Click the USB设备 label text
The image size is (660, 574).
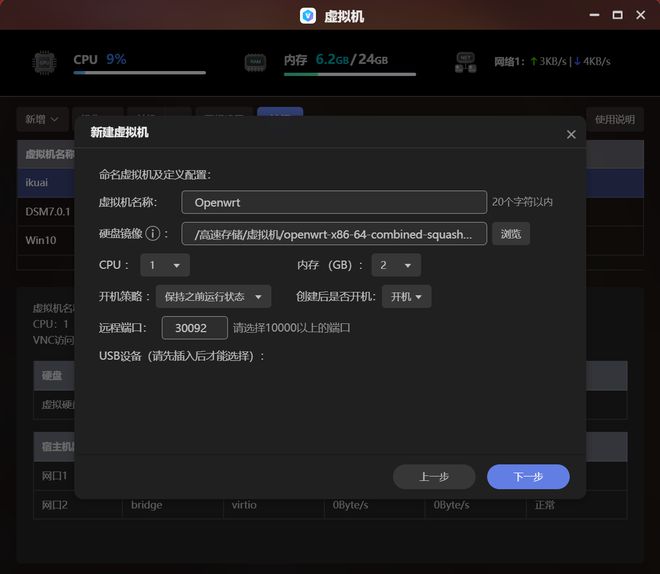click(x=181, y=356)
